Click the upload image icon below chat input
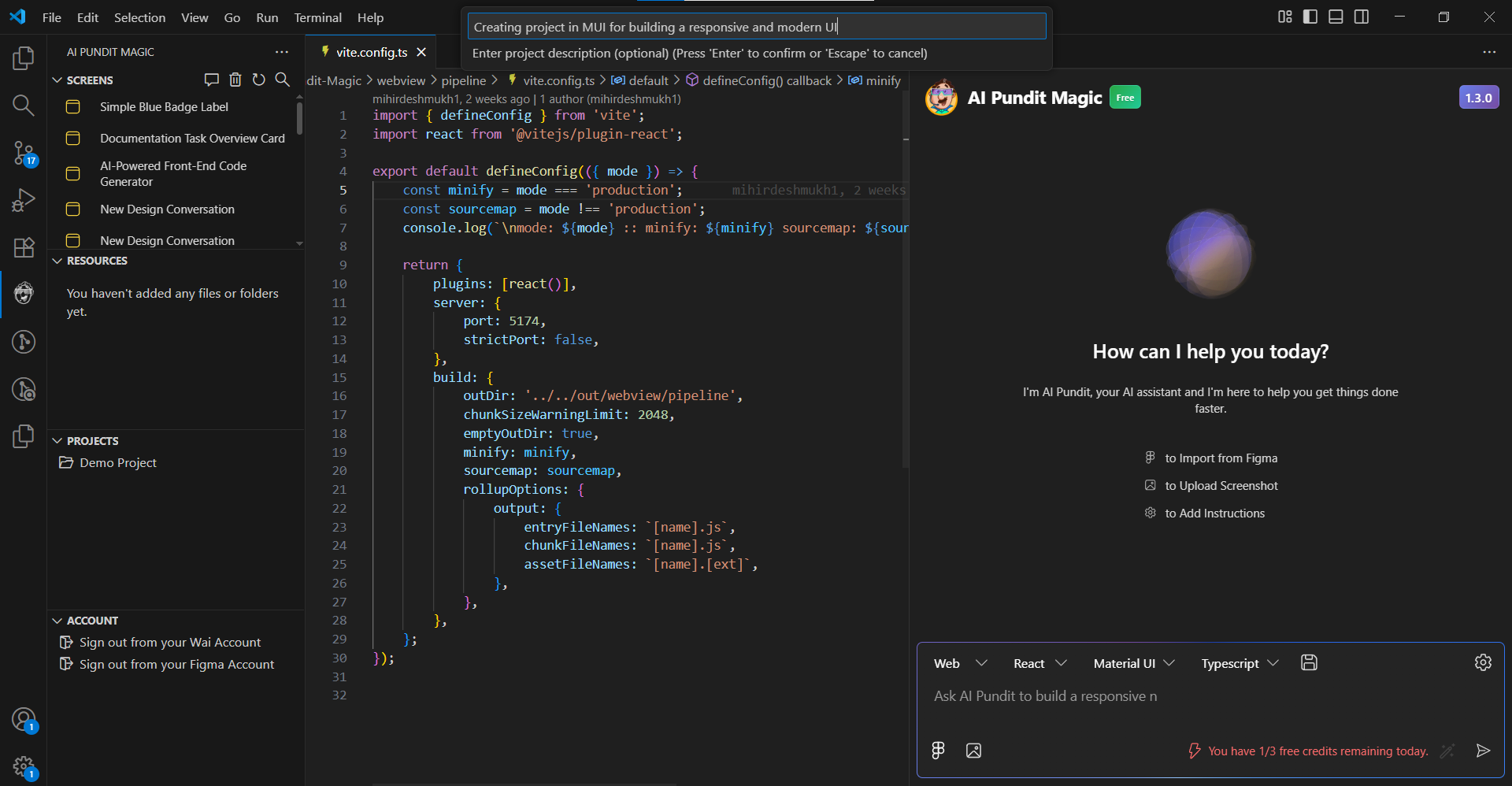The height and width of the screenshot is (786, 1512). click(x=973, y=751)
